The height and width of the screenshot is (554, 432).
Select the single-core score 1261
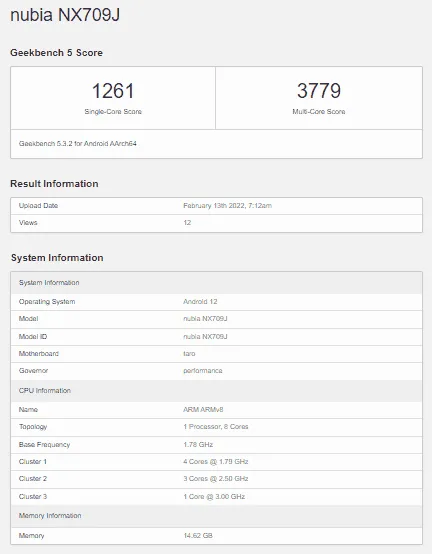(x=113, y=91)
